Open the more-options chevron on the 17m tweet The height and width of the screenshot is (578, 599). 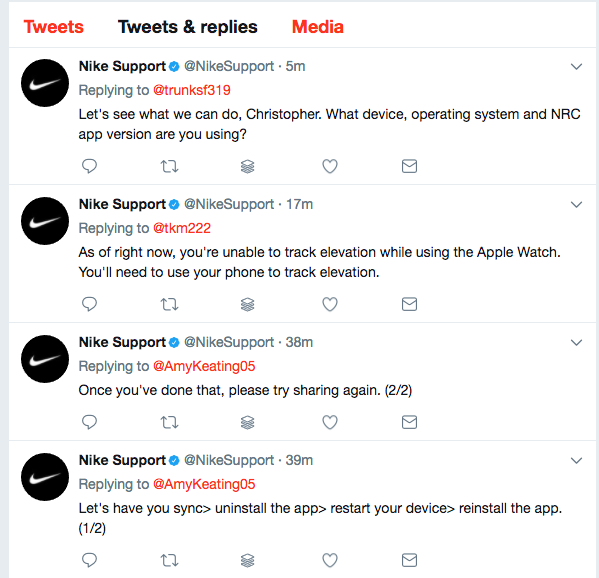(x=576, y=204)
